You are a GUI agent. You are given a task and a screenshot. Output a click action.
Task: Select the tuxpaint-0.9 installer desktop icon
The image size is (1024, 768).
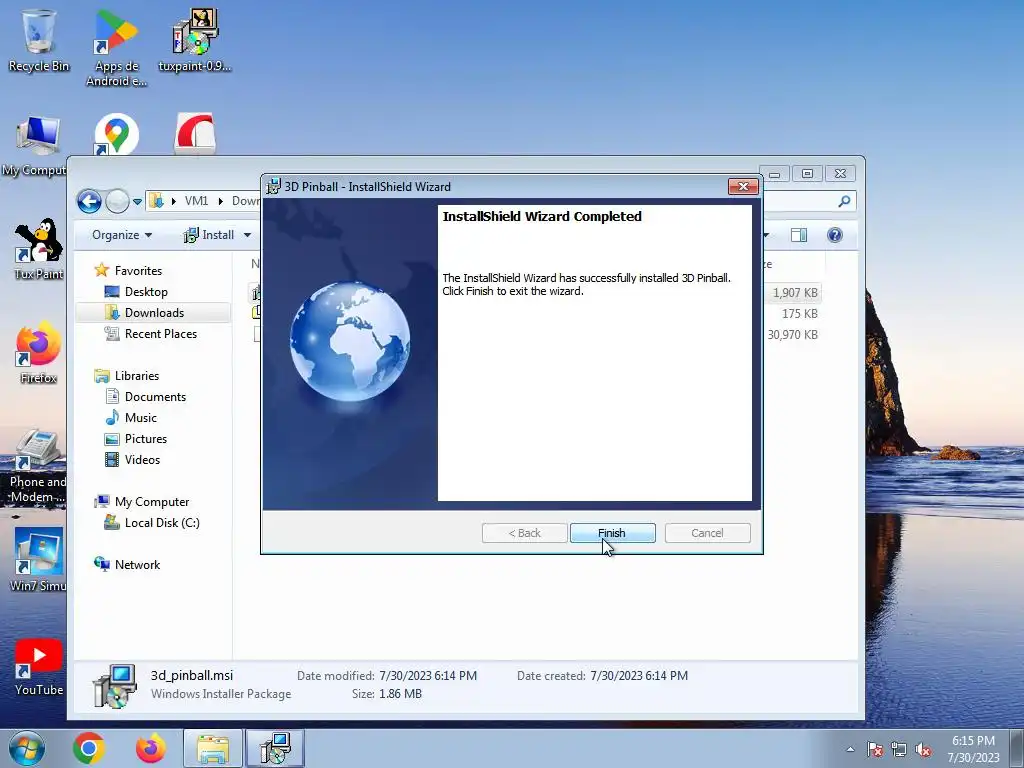[195, 40]
